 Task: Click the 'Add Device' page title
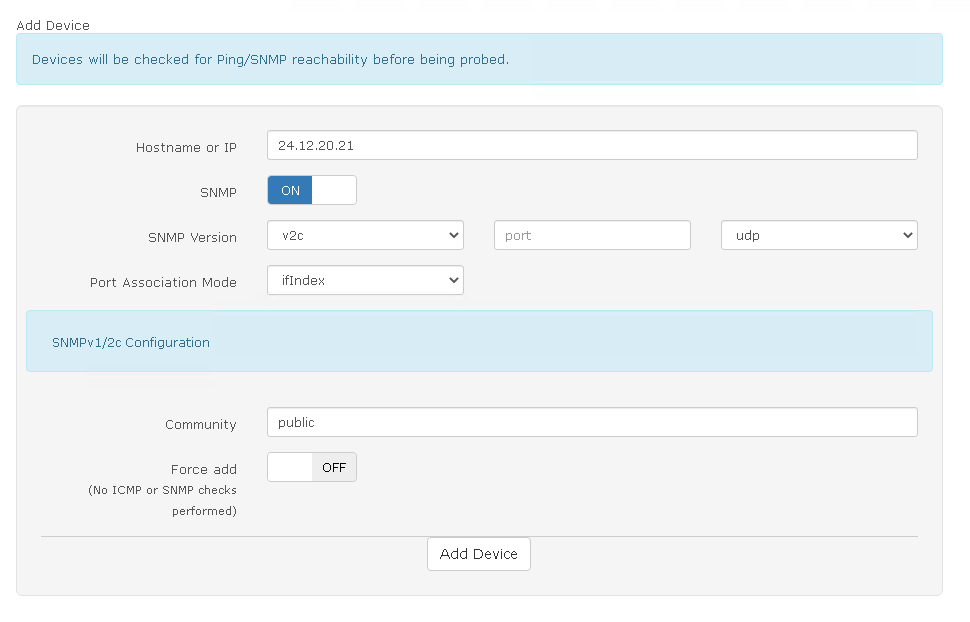pyautogui.click(x=53, y=25)
